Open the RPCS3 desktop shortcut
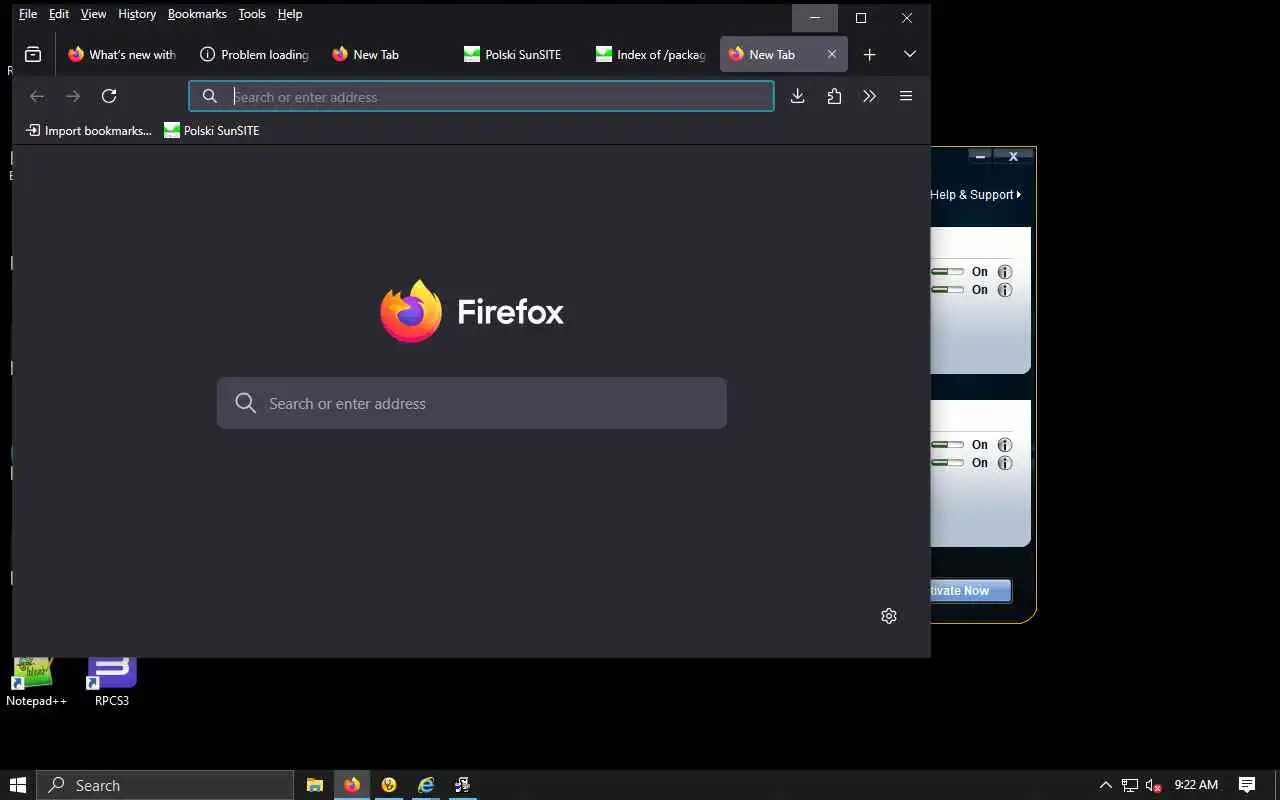This screenshot has width=1280, height=800. click(112, 683)
